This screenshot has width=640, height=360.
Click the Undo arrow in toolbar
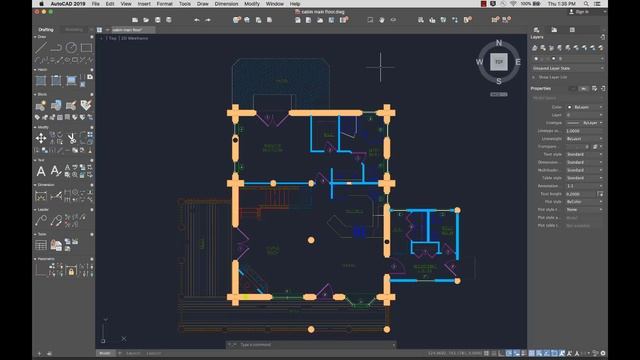(197, 20)
